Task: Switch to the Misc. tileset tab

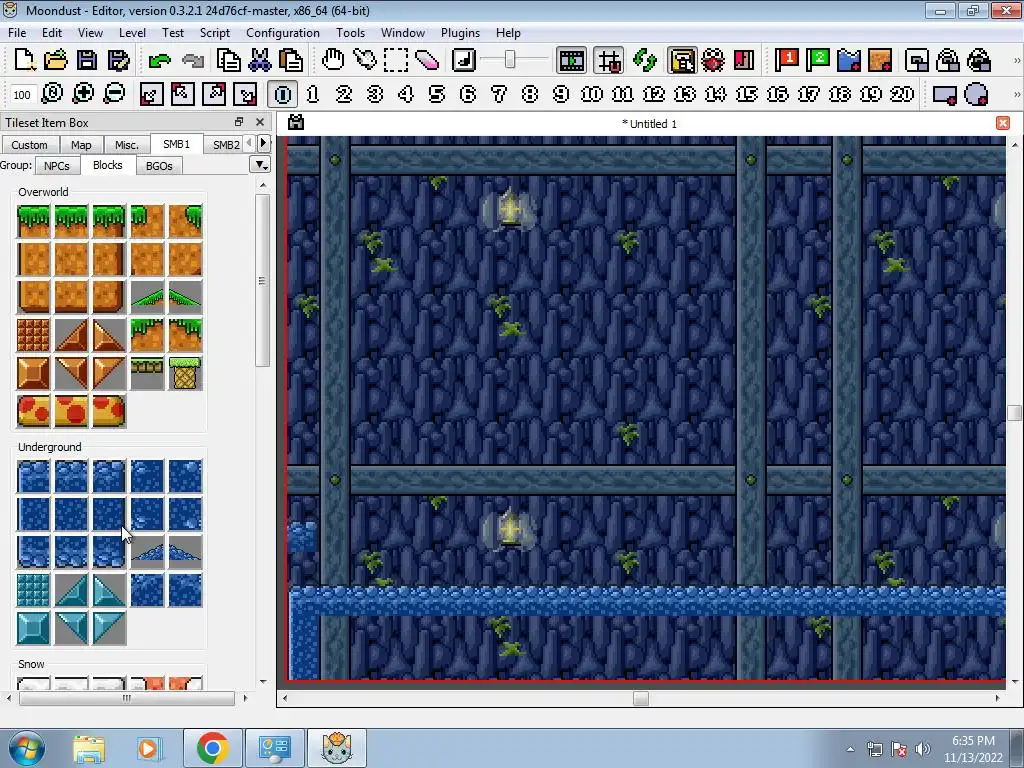Action: coord(127,144)
